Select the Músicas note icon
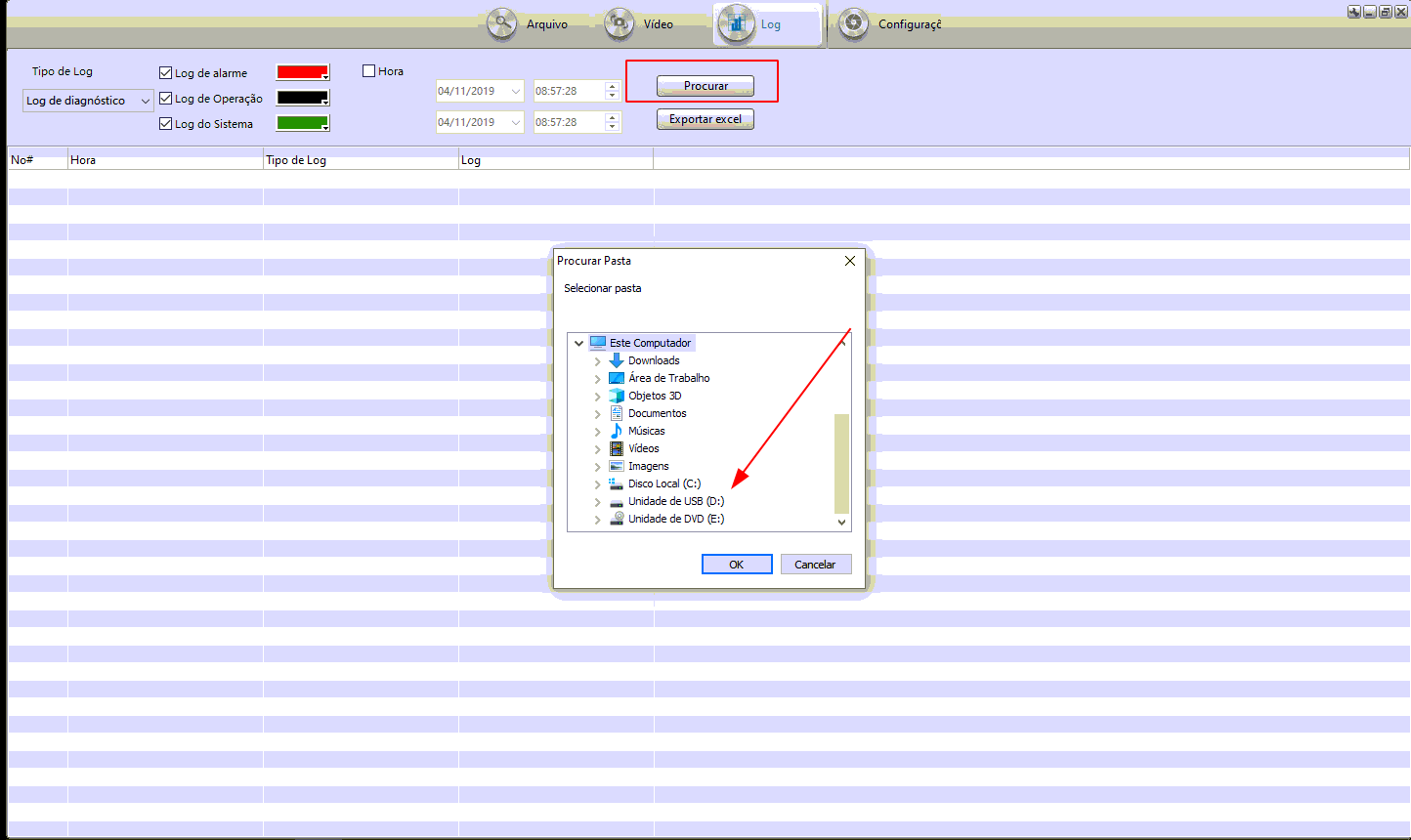The height and width of the screenshot is (840, 1411). click(617, 431)
